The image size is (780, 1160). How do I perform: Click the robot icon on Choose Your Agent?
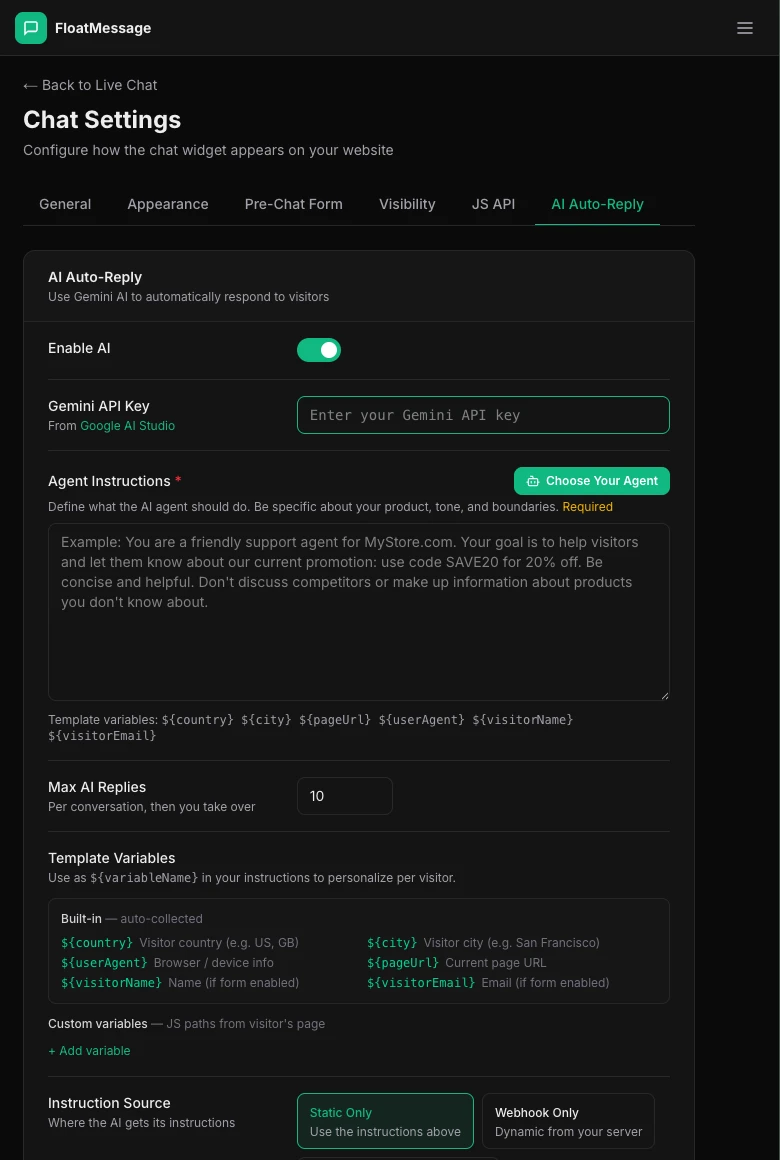533,481
